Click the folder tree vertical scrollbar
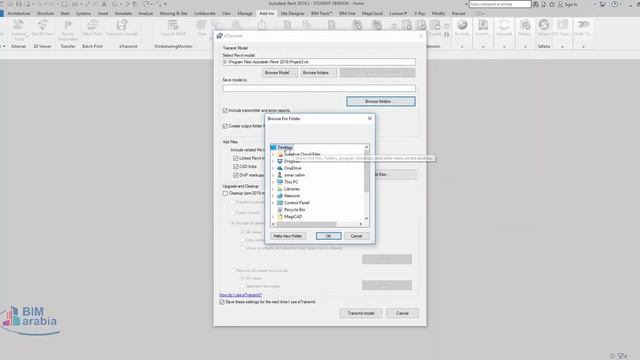This screenshot has height=360, width=640. click(367, 171)
